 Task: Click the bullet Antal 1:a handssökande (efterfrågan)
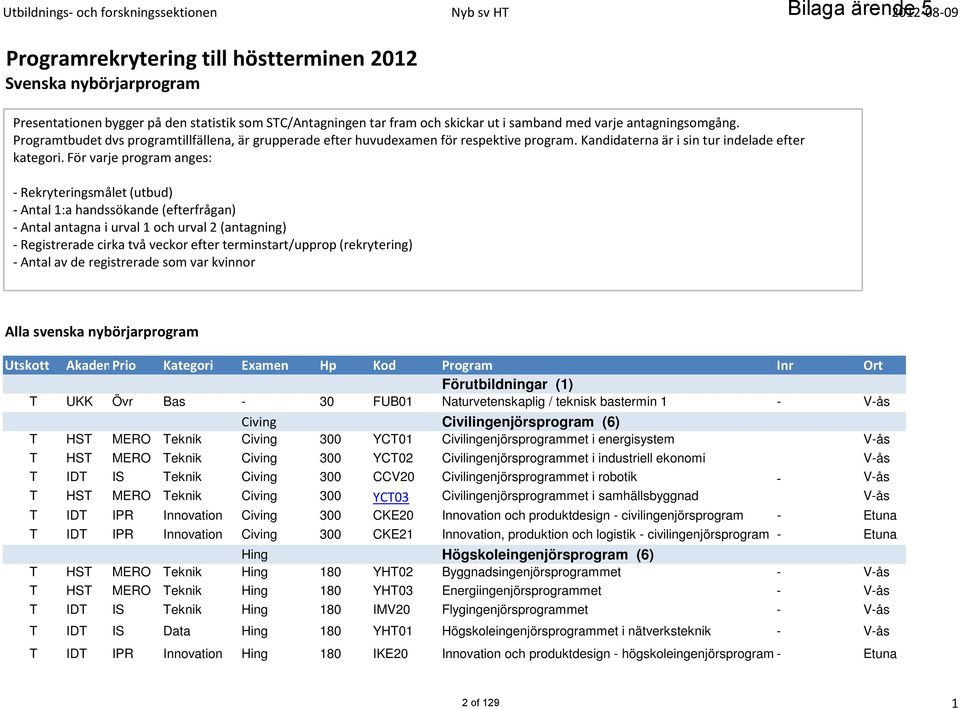click(124, 210)
